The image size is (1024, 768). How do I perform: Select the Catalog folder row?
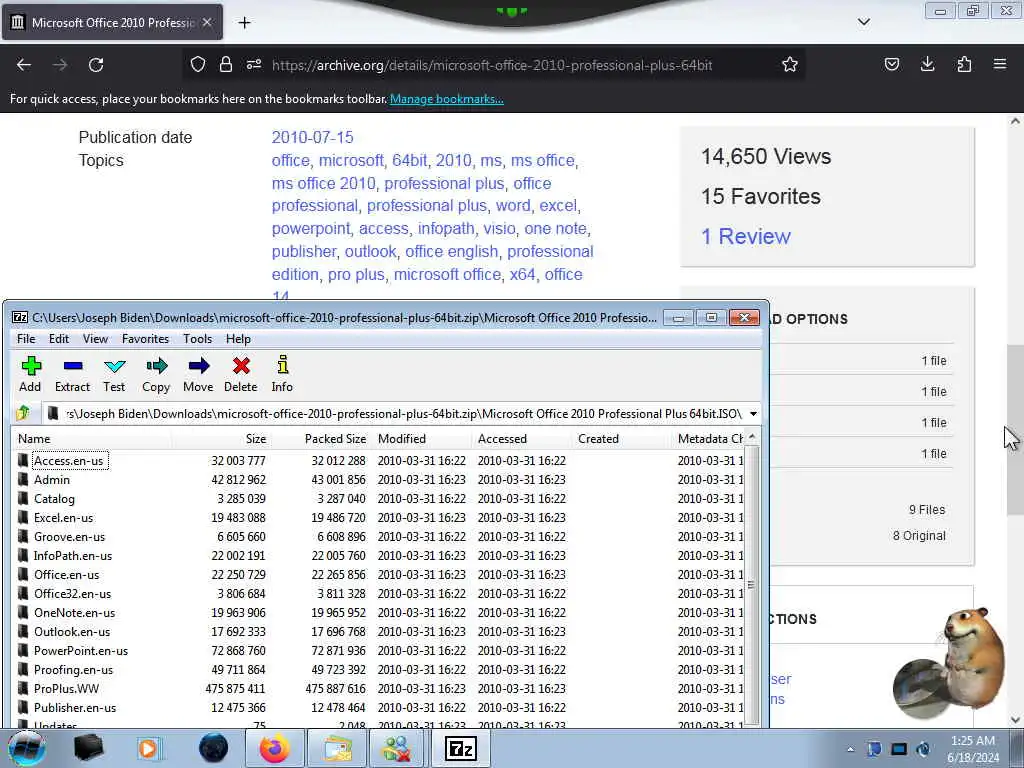point(379,498)
